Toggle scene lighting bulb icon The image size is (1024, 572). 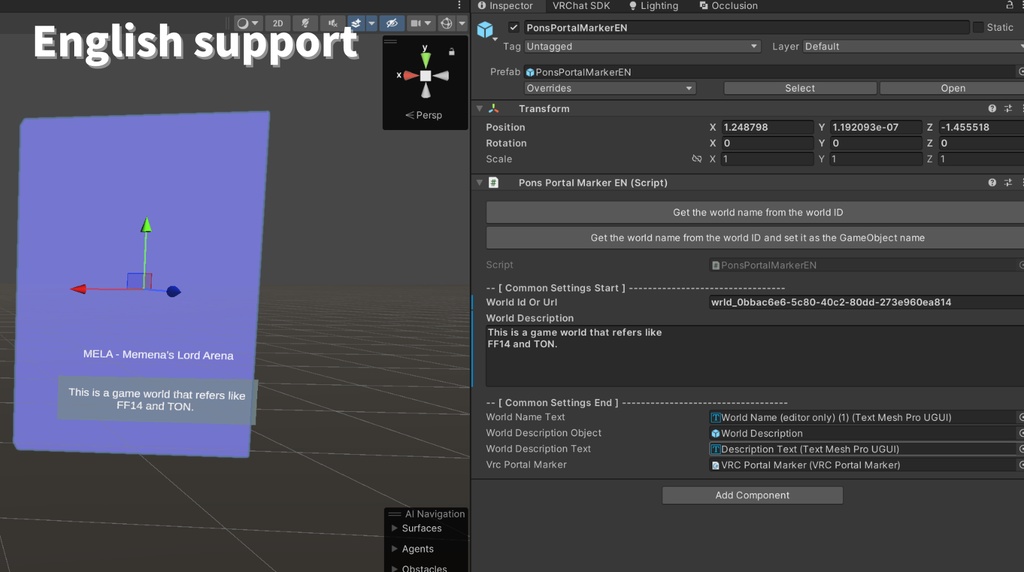[305, 23]
